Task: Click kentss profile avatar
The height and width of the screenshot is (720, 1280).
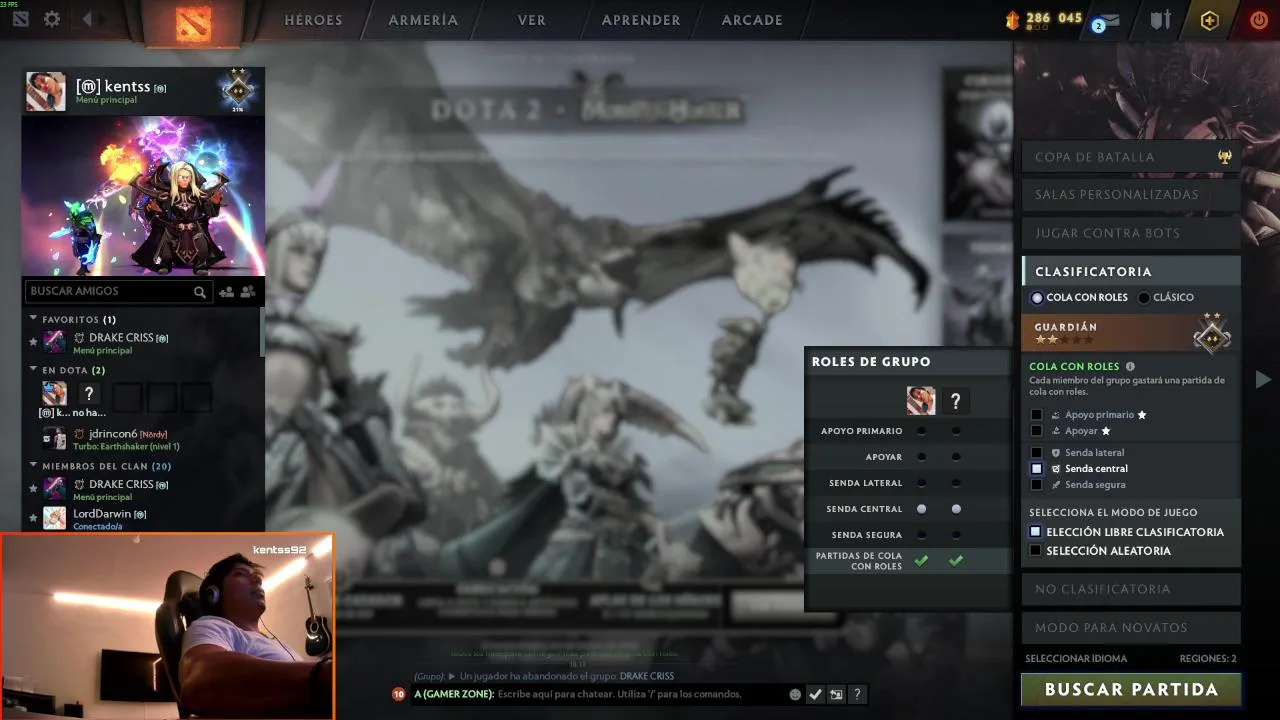Action: point(46,92)
